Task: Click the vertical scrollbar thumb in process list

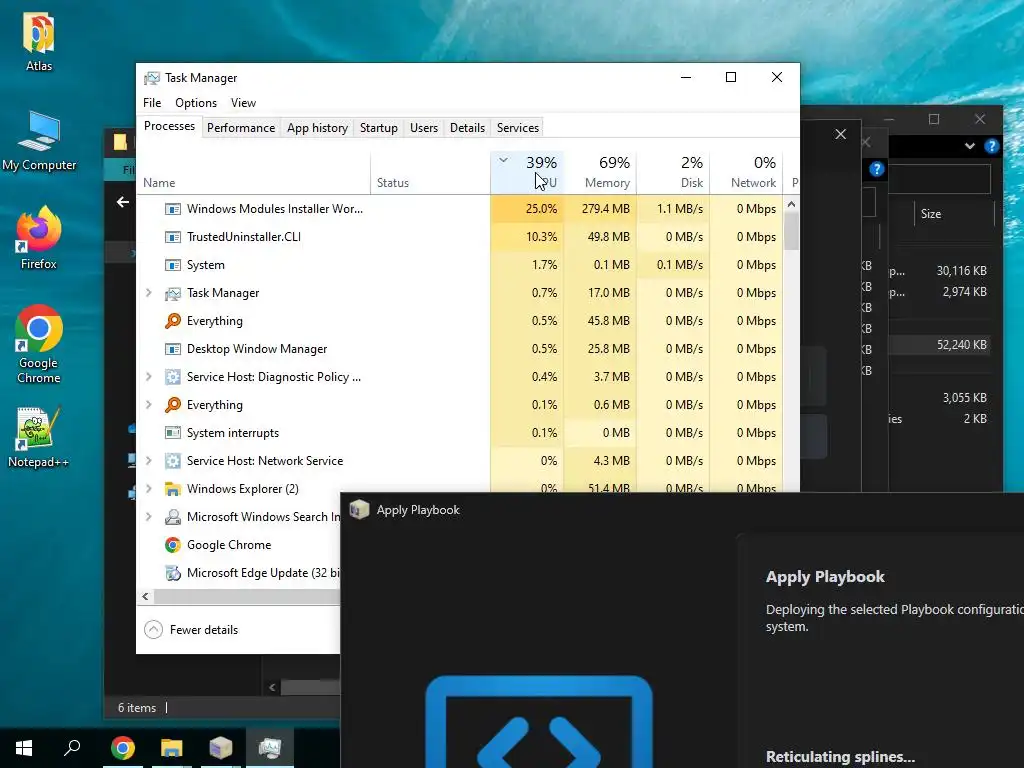Action: pyautogui.click(x=792, y=231)
